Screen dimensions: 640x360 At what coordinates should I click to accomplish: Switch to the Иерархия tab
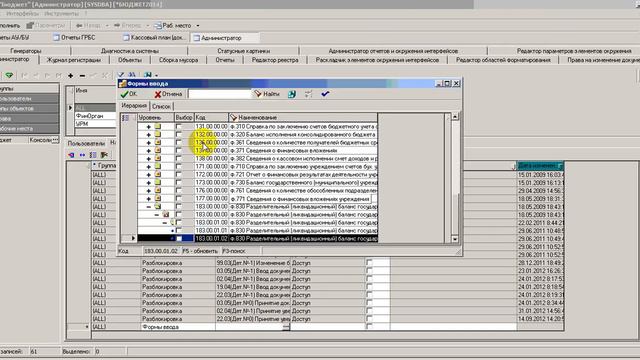tap(134, 106)
